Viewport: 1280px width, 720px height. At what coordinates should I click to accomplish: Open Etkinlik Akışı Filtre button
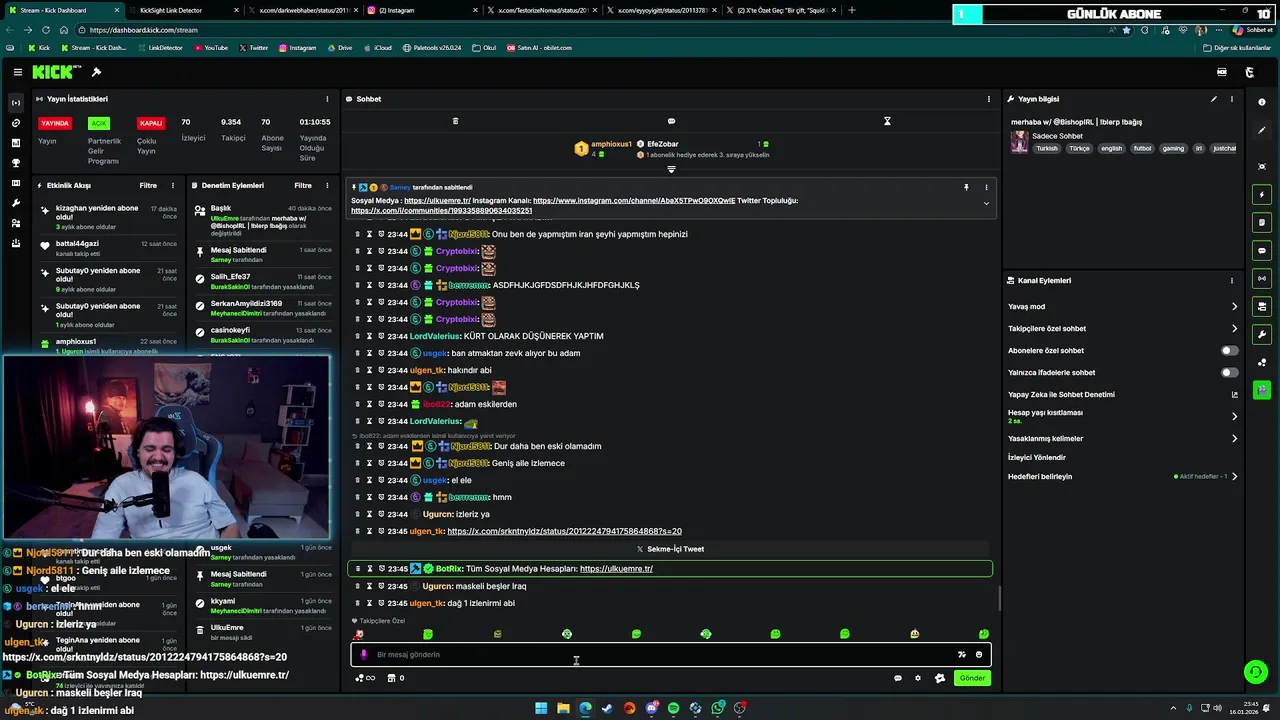[x=148, y=185]
